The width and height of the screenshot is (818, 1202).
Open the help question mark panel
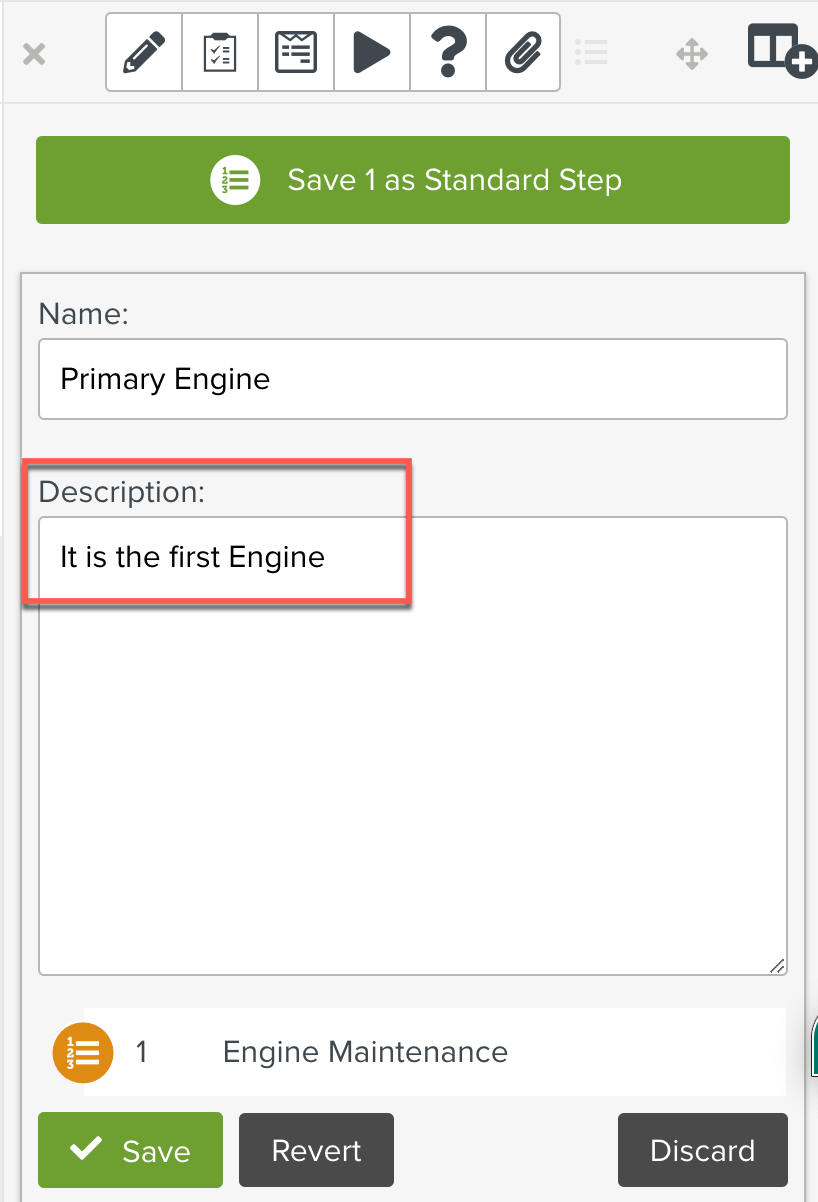(x=447, y=52)
